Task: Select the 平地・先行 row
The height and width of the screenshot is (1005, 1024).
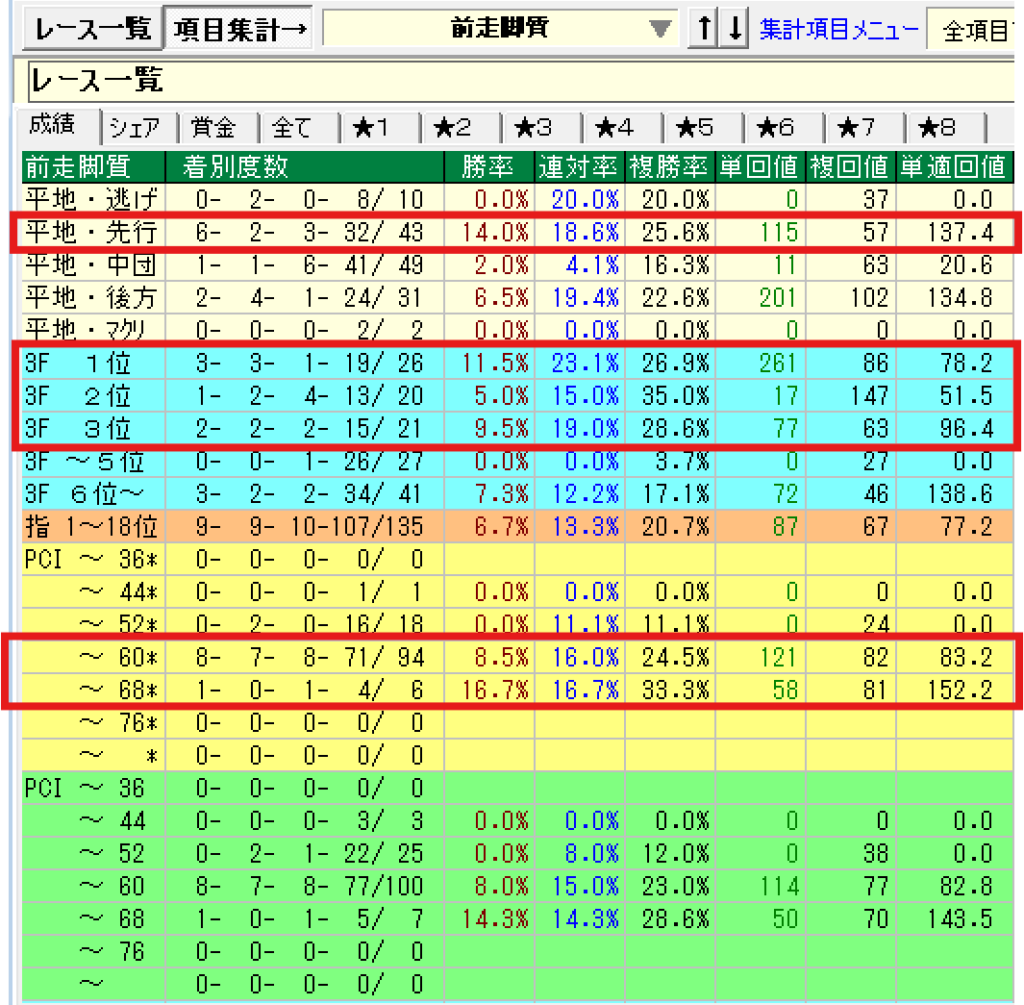Action: (92, 233)
